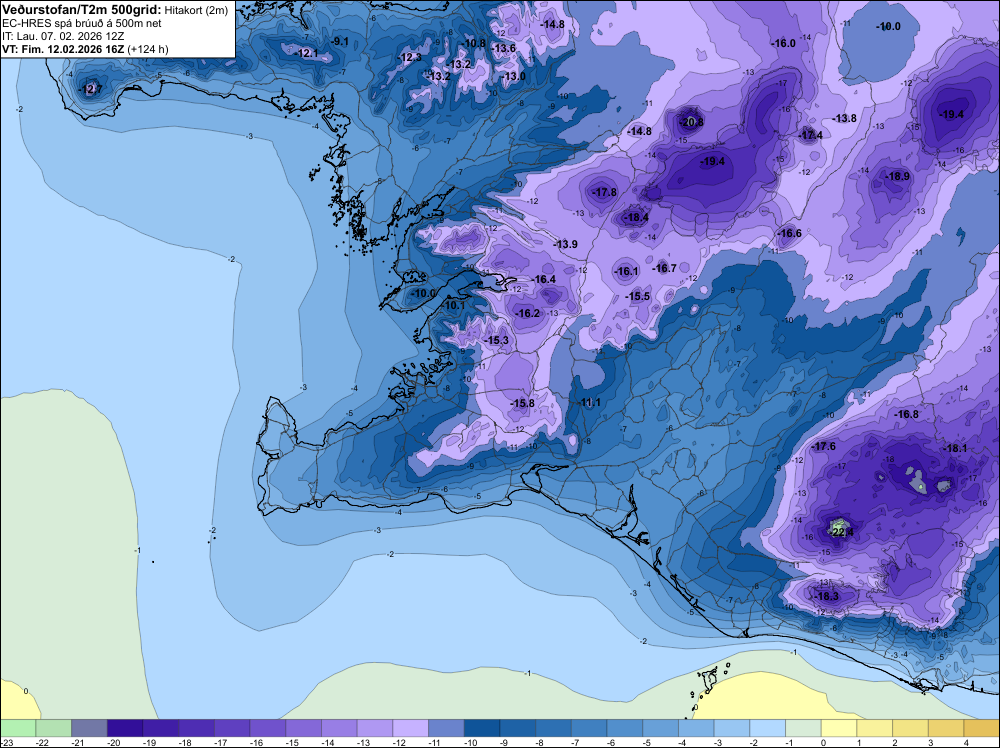Select the -15.8 temperature value

(x=523, y=403)
